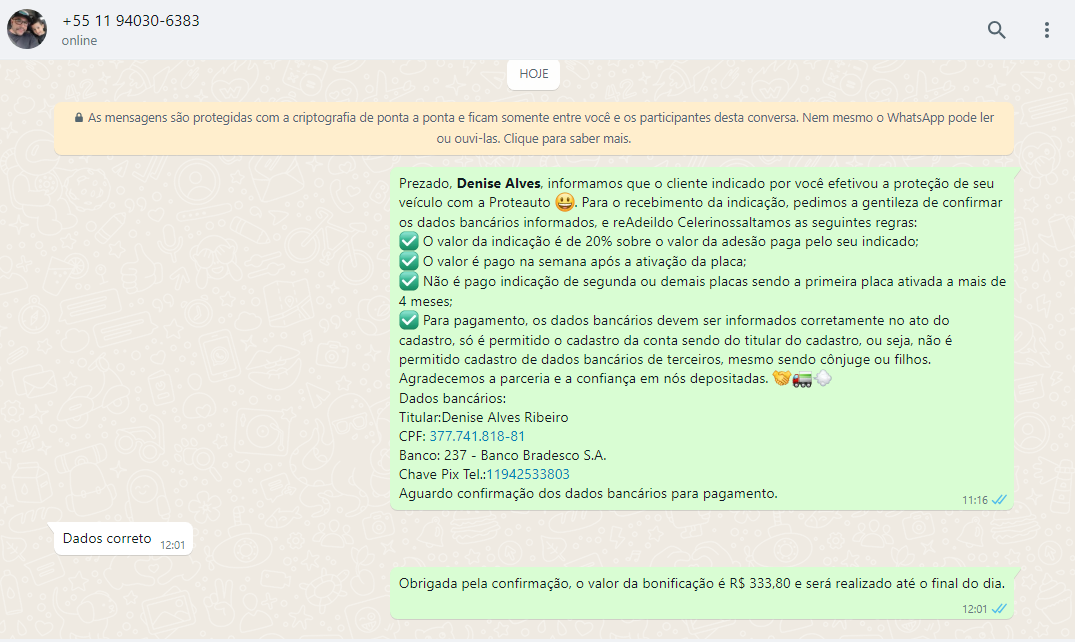Click read ticks on the bonificação message
Image resolution: width=1075 pixels, height=642 pixels.
click(999, 608)
